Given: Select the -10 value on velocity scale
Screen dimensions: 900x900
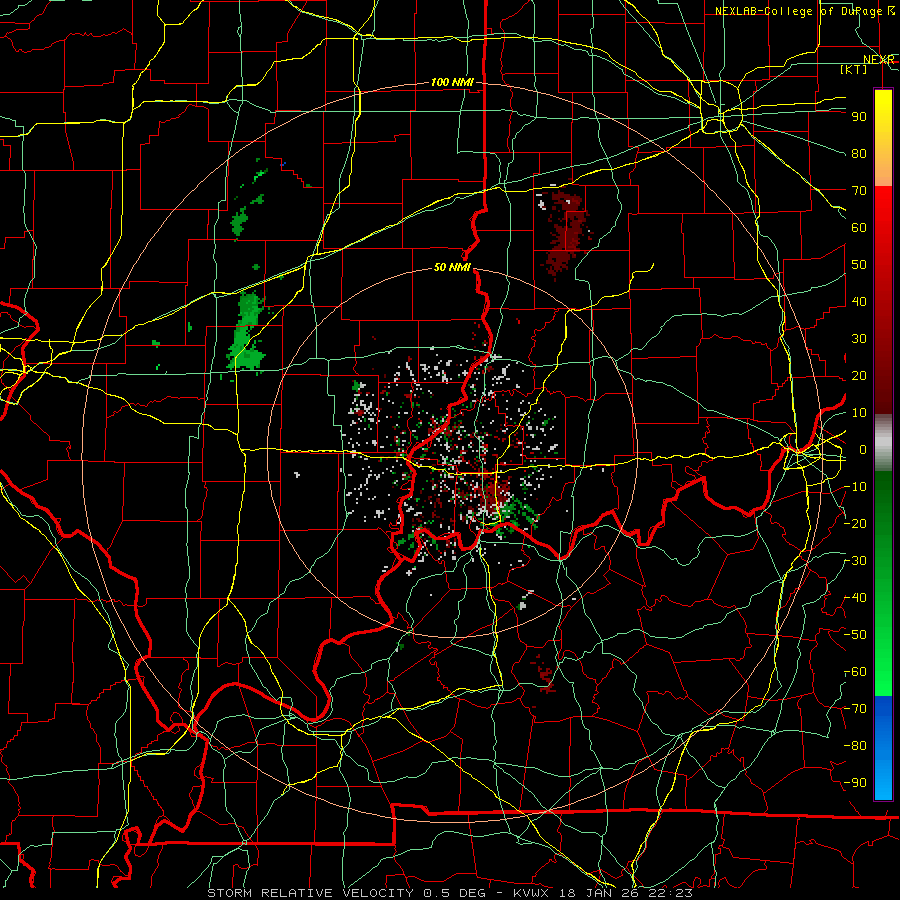Looking at the screenshot, I should point(855,487).
